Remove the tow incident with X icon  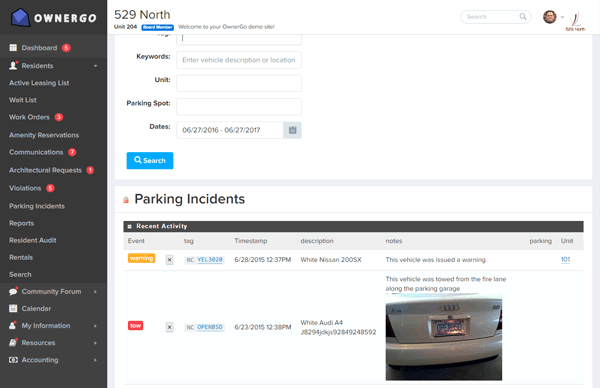pos(170,327)
